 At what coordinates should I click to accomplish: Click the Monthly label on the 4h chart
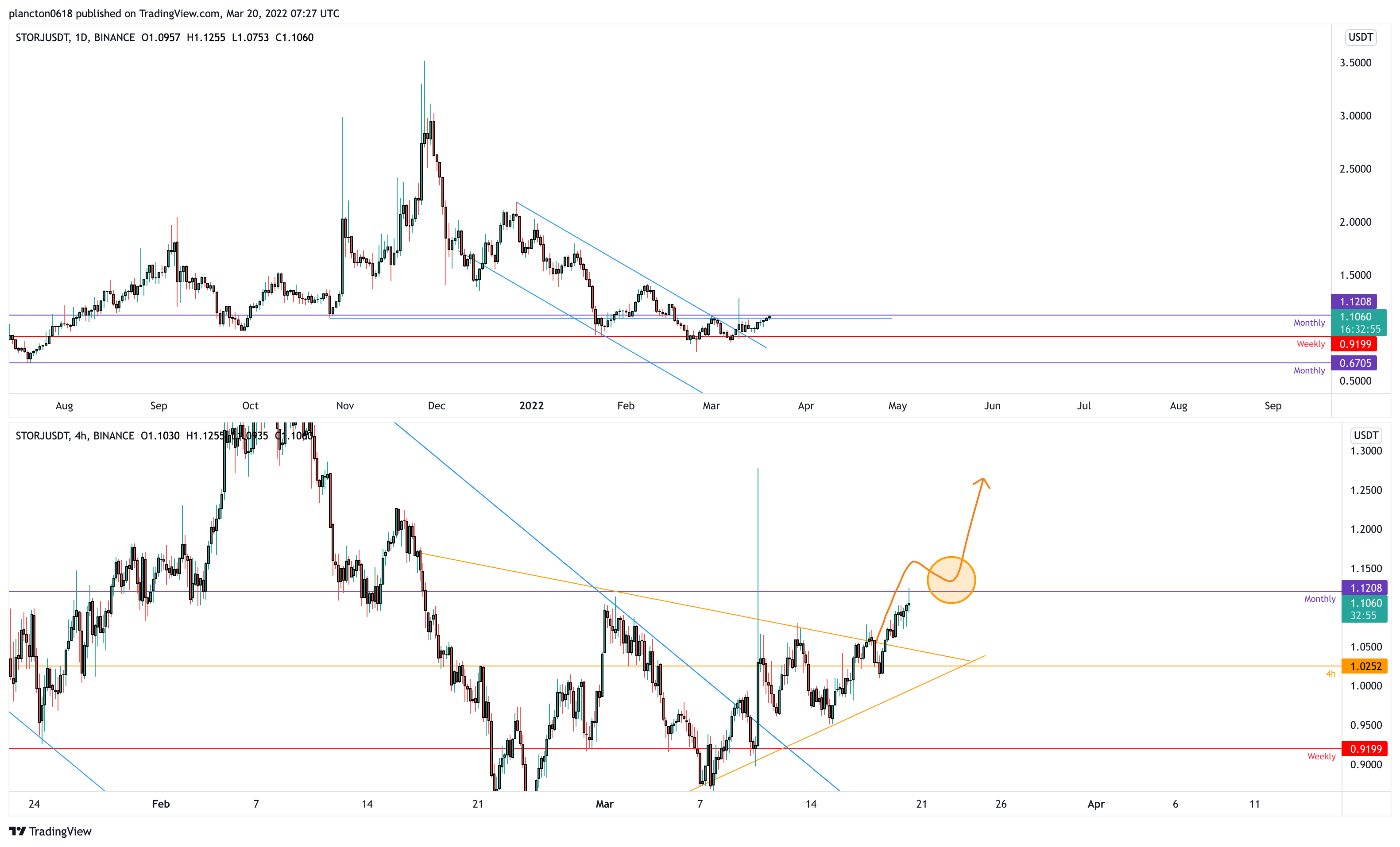tap(1319, 599)
